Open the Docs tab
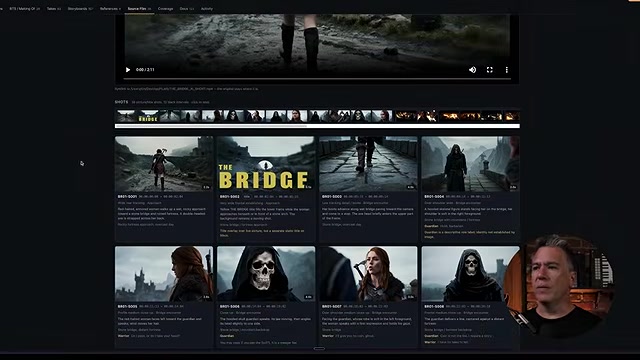The width and height of the screenshot is (640, 360). [x=187, y=9]
